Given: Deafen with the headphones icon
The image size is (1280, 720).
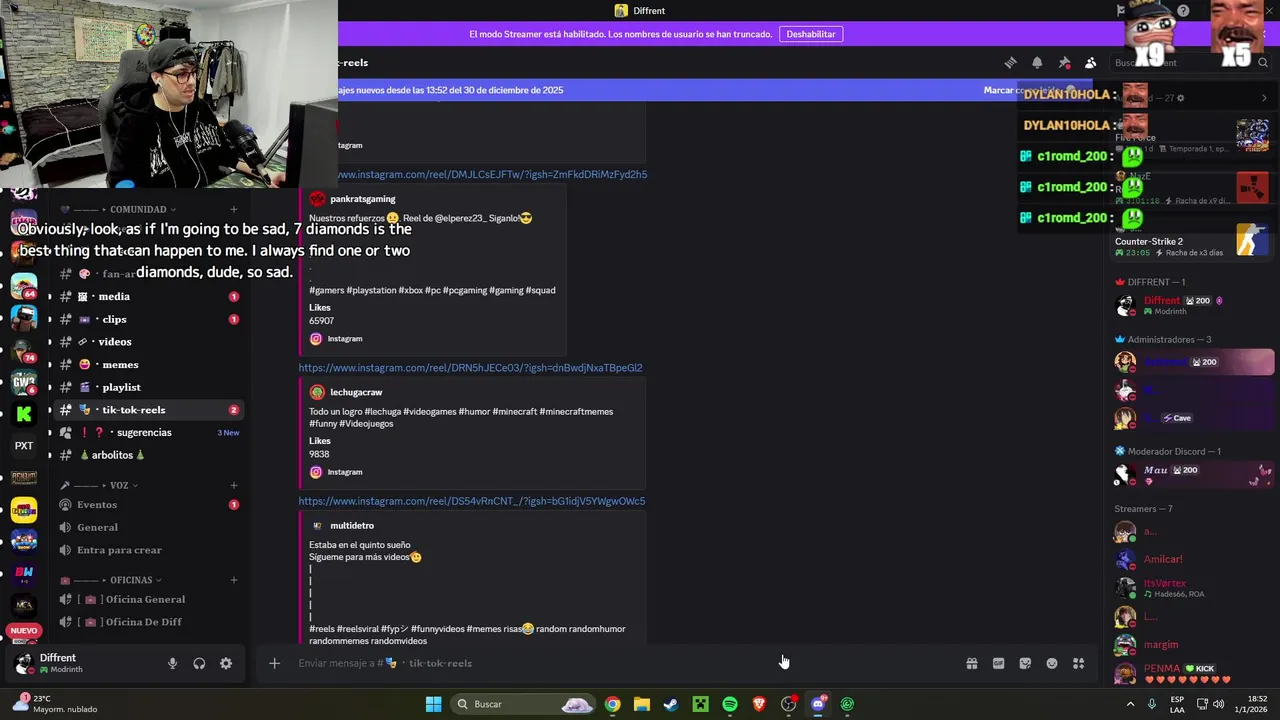Looking at the screenshot, I should (x=199, y=663).
